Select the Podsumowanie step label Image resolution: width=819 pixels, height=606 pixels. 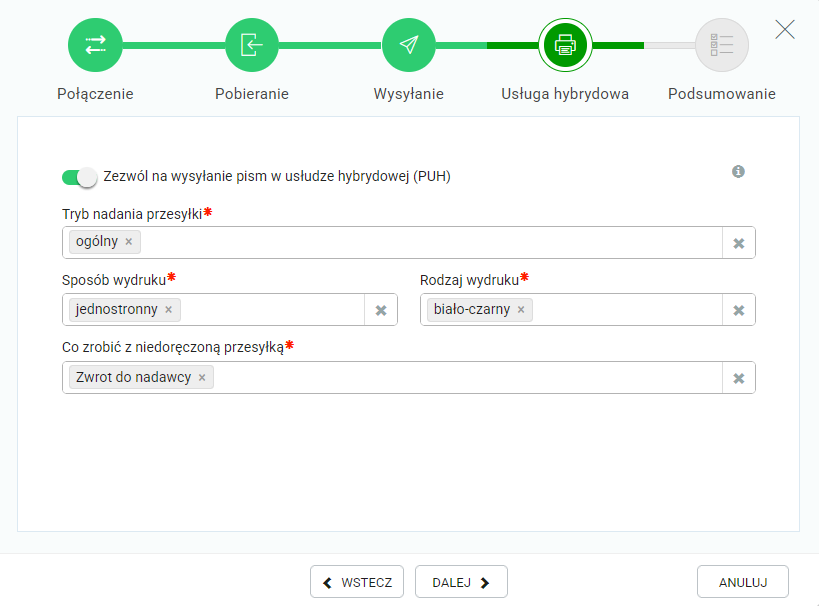point(722,94)
